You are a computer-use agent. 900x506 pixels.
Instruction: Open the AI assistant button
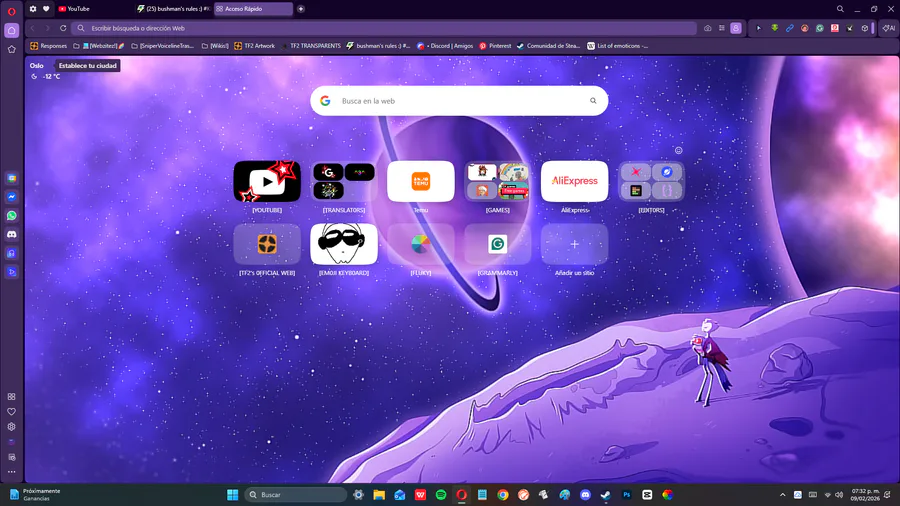point(889,28)
